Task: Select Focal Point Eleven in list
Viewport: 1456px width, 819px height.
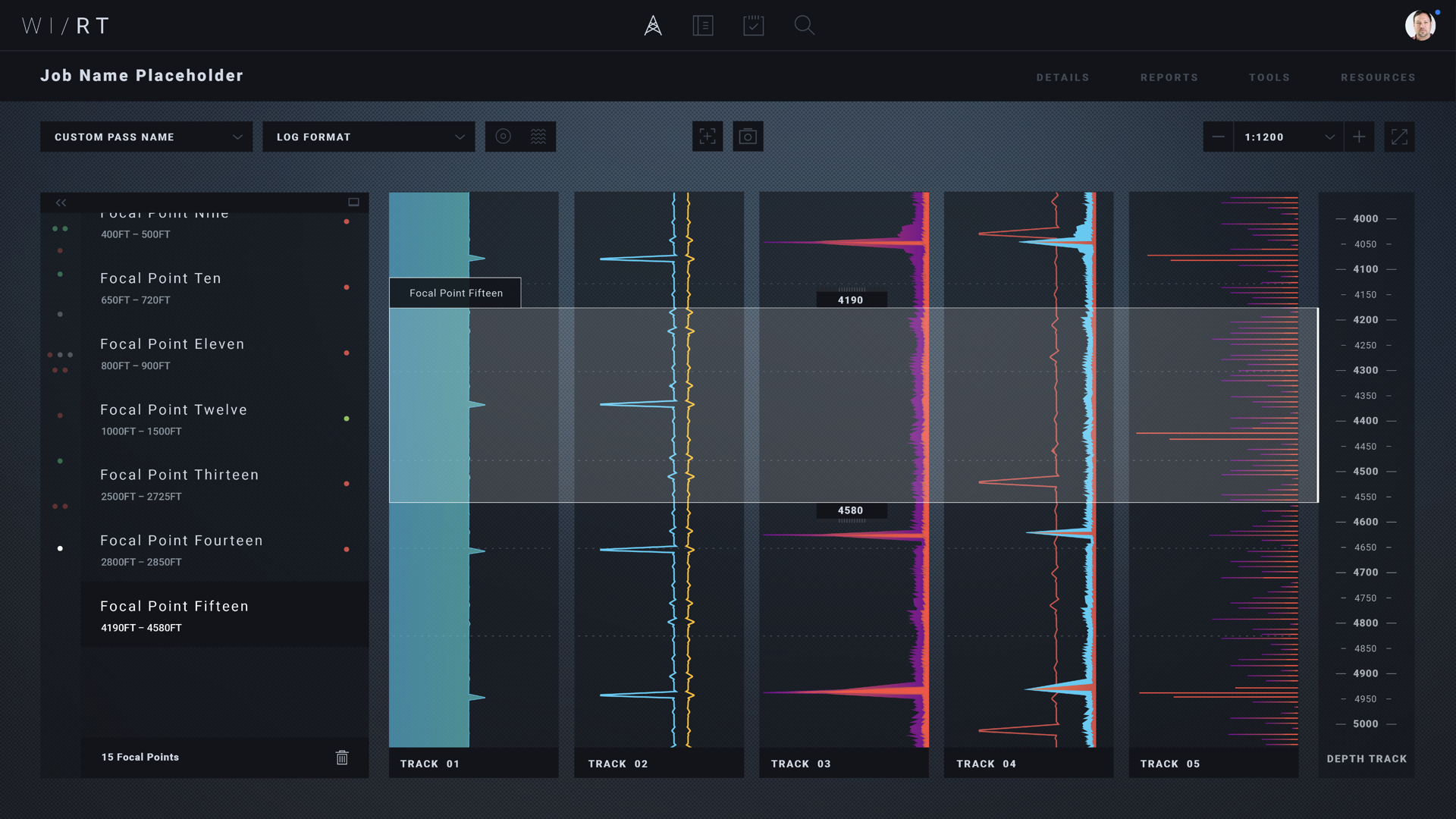Action: pos(224,353)
